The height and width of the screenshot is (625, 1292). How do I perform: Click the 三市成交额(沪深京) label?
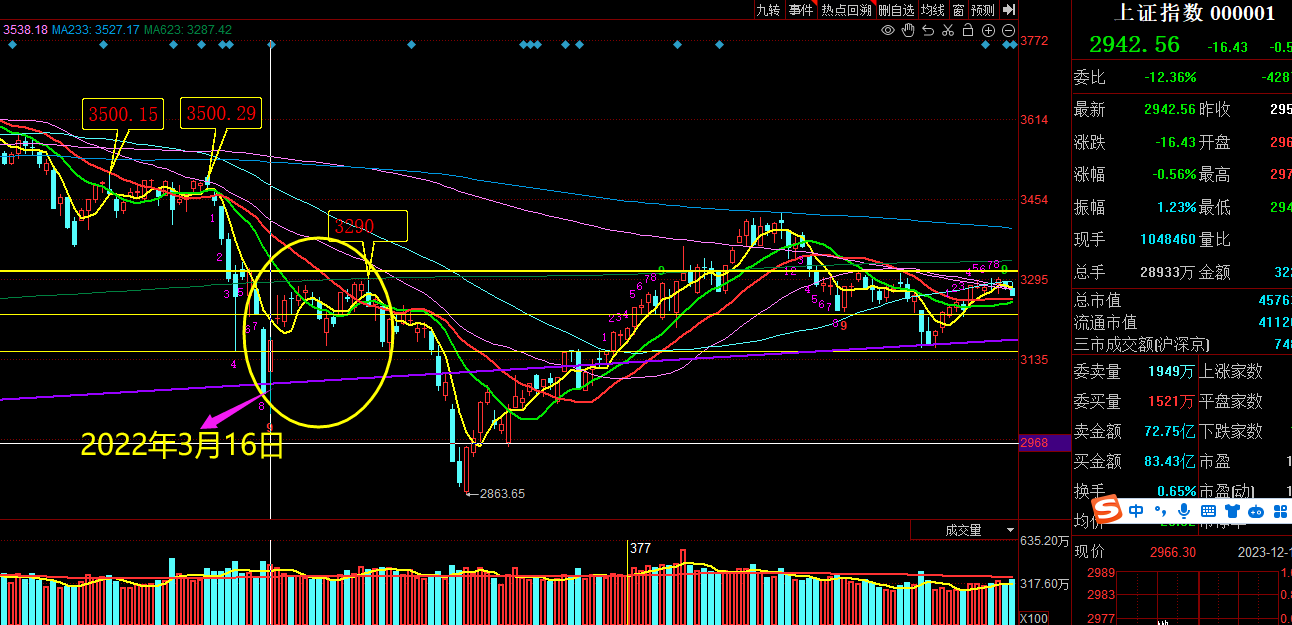[1142, 344]
